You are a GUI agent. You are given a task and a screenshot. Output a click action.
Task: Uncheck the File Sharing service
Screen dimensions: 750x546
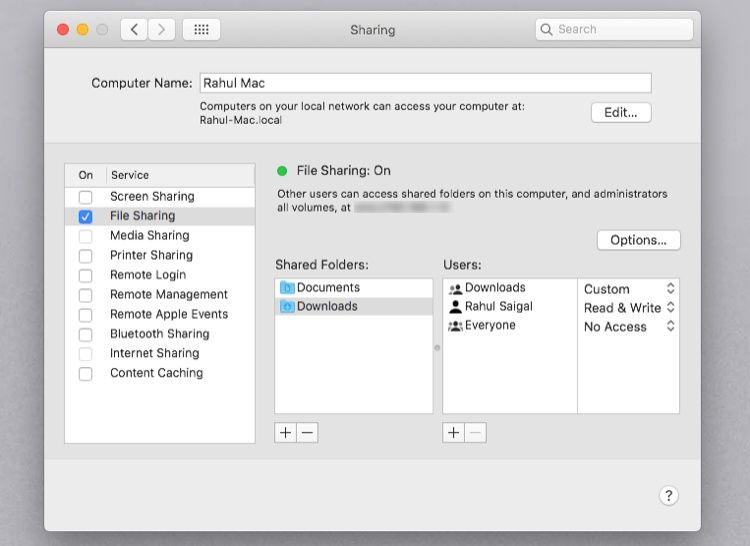click(x=86, y=216)
